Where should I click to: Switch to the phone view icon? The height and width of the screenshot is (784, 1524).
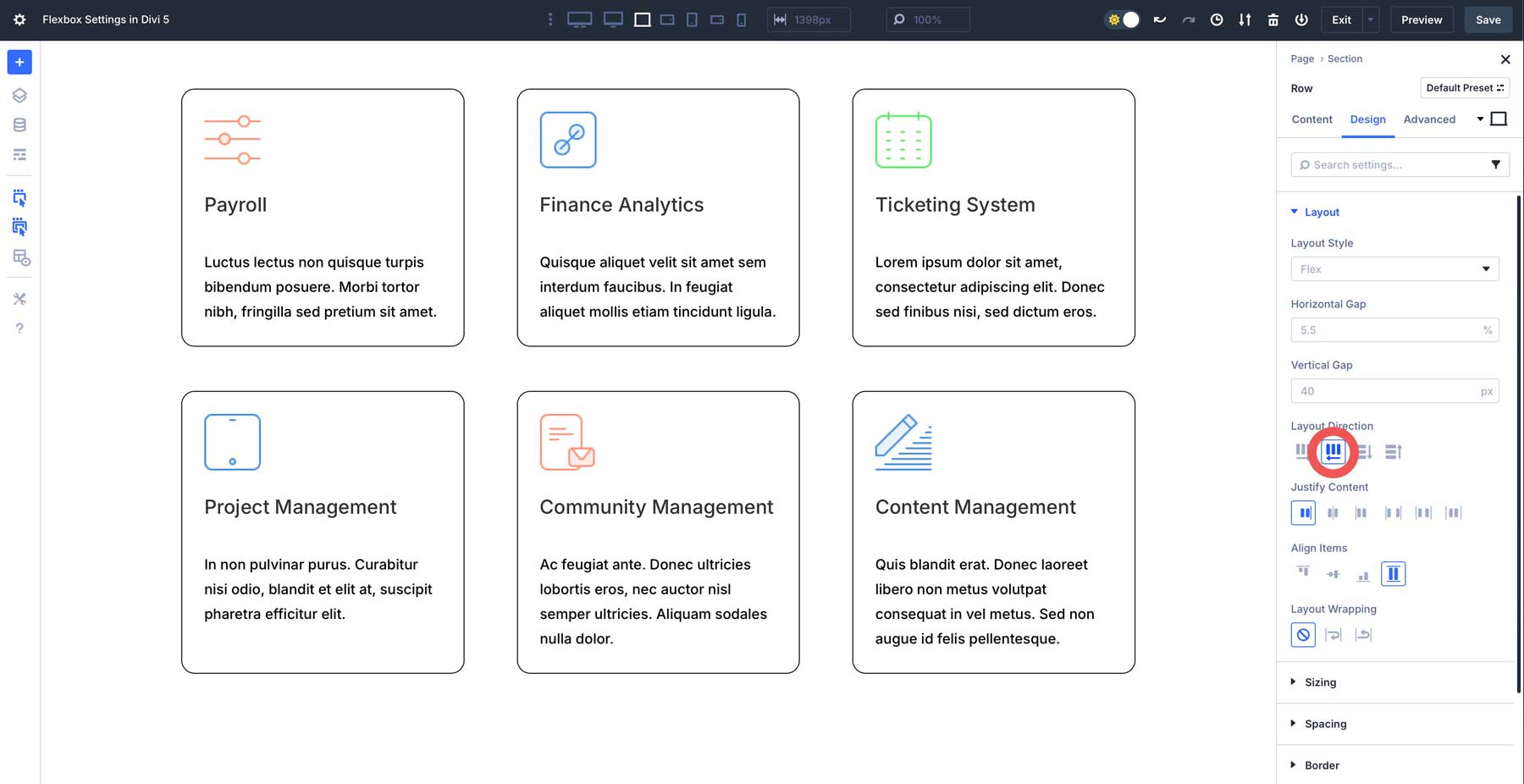tap(742, 19)
